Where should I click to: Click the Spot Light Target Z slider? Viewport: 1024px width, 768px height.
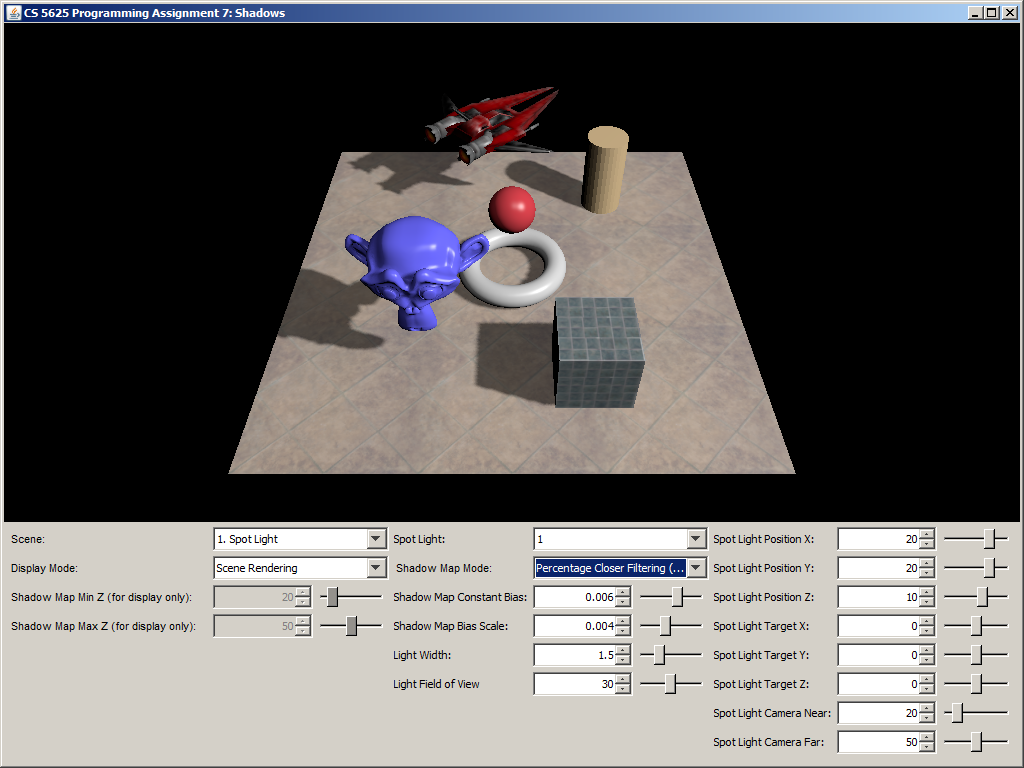(976, 684)
